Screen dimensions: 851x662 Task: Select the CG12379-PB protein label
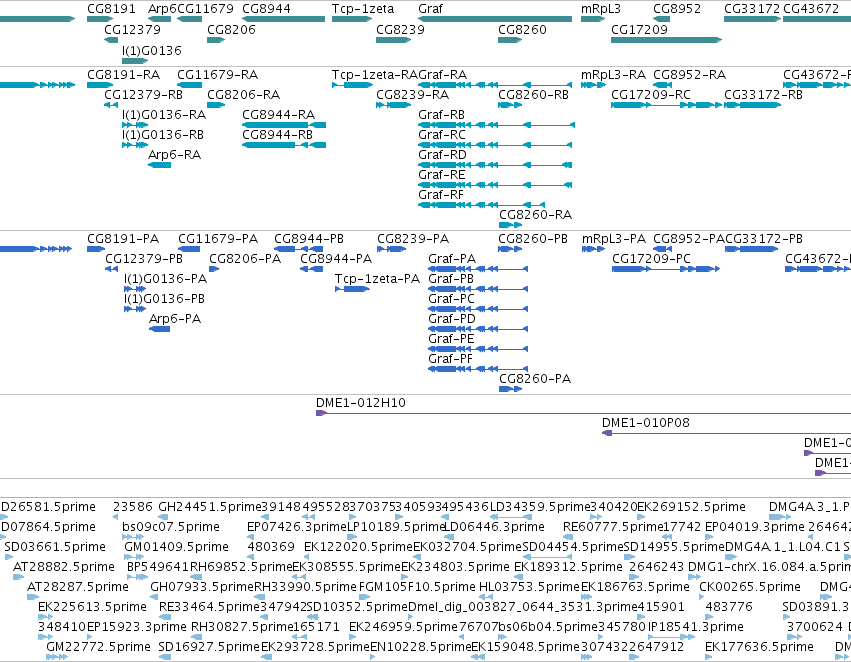(144, 259)
